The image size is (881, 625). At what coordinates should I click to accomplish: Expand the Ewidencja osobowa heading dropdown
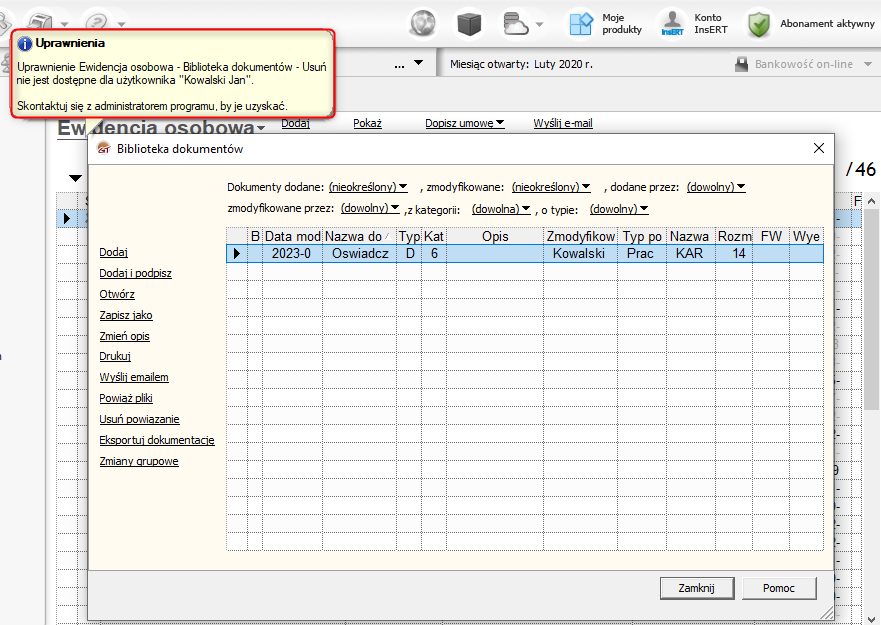point(261,129)
